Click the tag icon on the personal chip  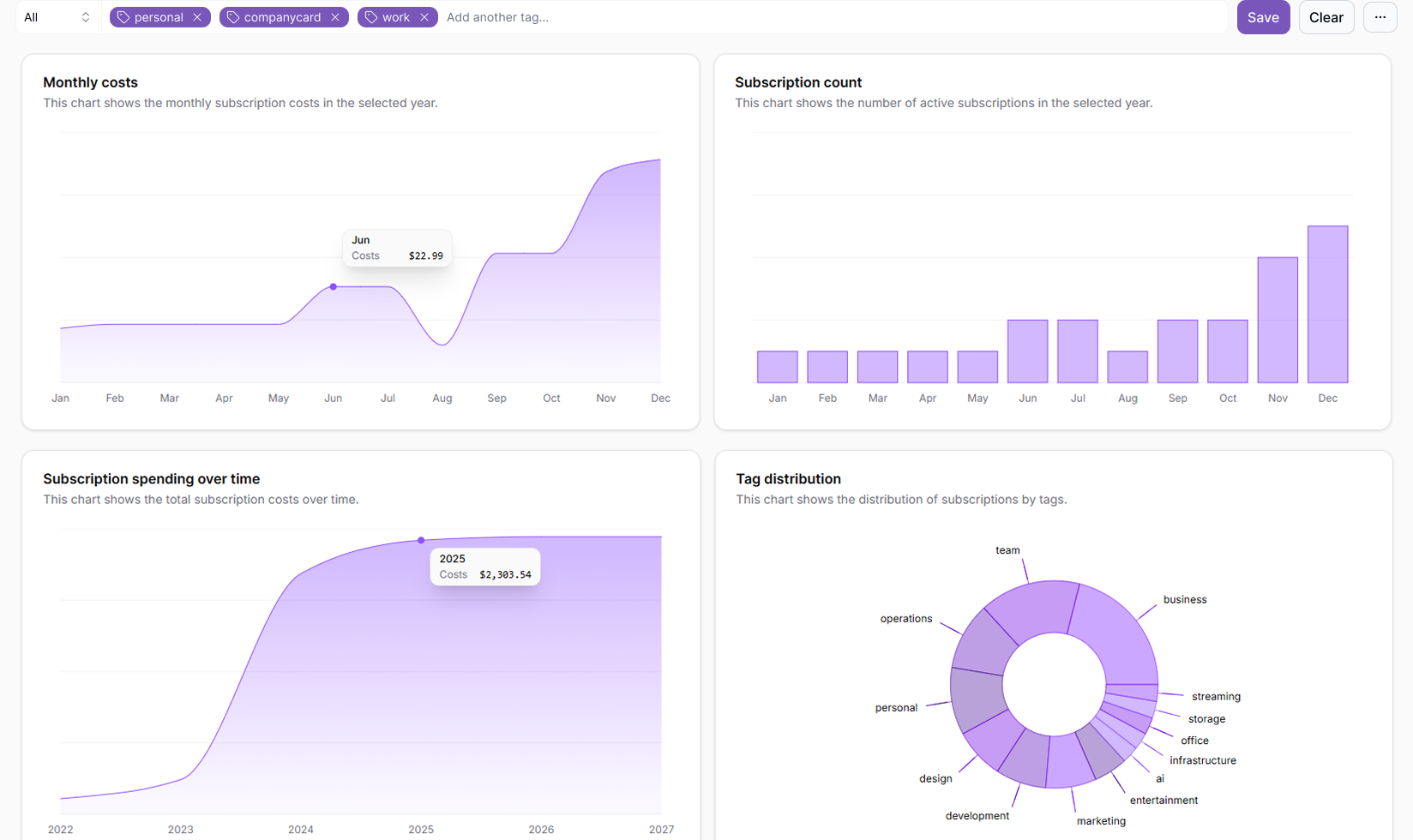point(123,16)
